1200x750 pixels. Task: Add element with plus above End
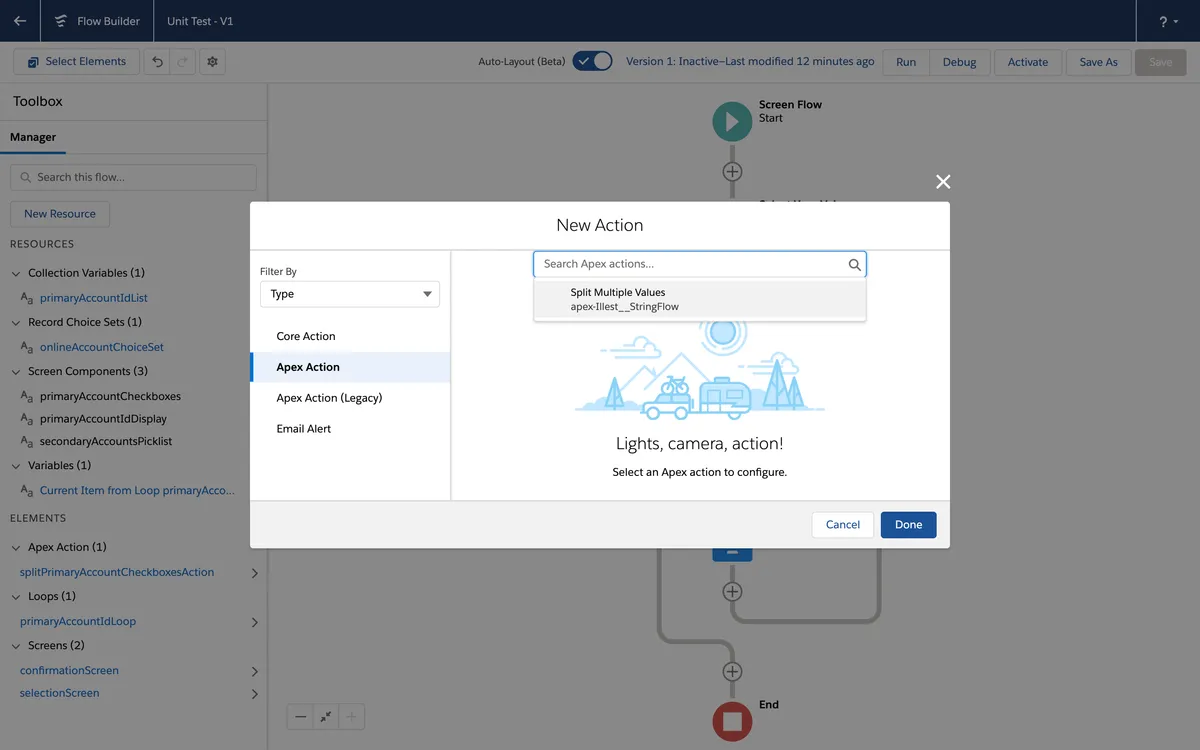[x=732, y=671]
